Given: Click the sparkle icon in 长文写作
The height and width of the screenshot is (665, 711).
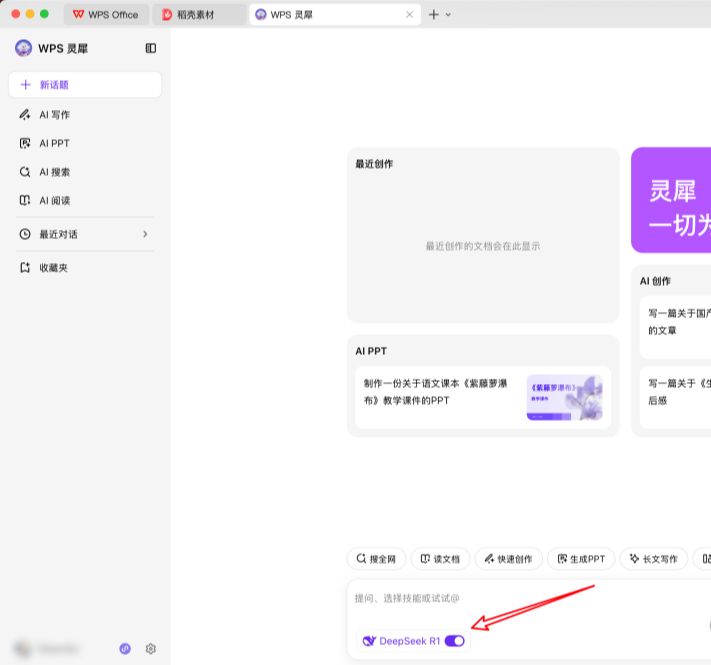Looking at the screenshot, I should (x=634, y=558).
